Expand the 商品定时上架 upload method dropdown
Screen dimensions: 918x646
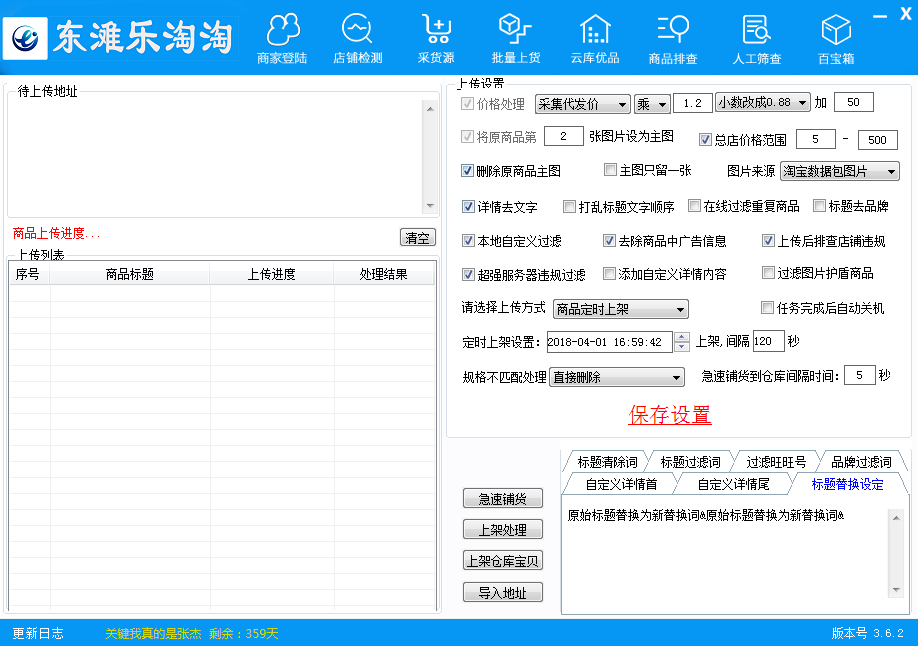(x=621, y=309)
